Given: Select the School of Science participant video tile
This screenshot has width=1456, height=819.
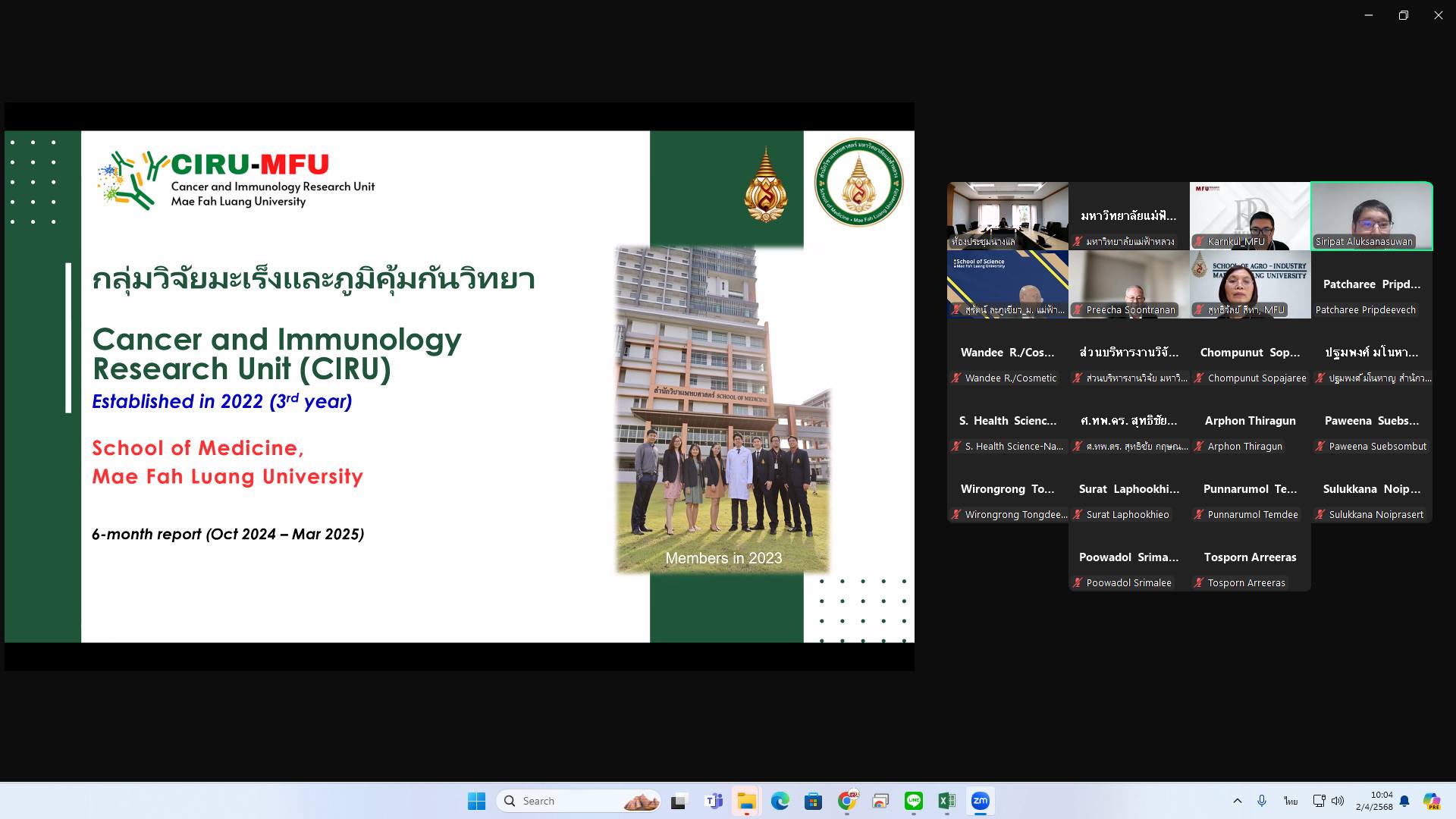Looking at the screenshot, I should pyautogui.click(x=1008, y=284).
